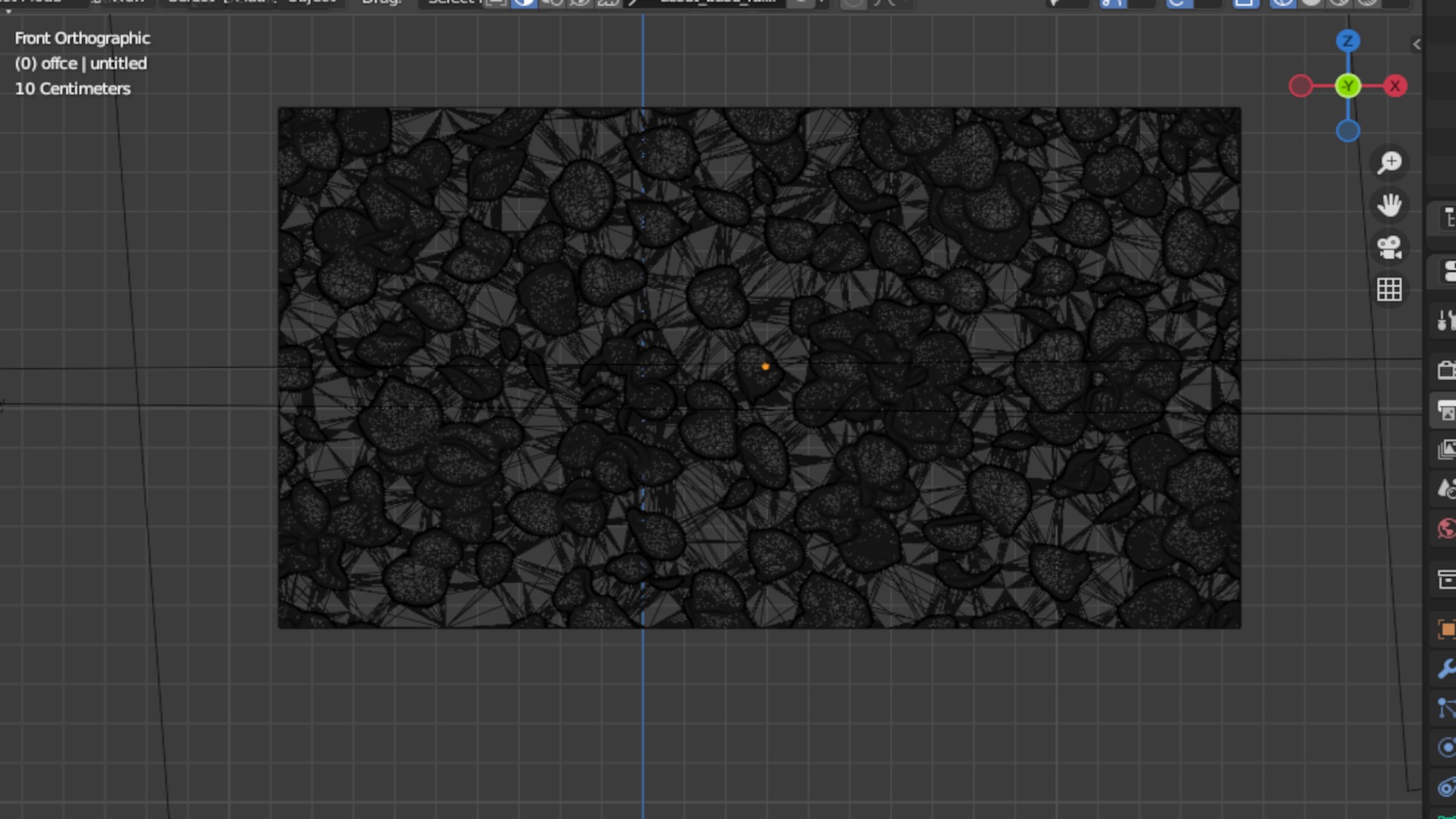Click the orange object origin dot
The width and height of the screenshot is (1456, 819).
765,367
